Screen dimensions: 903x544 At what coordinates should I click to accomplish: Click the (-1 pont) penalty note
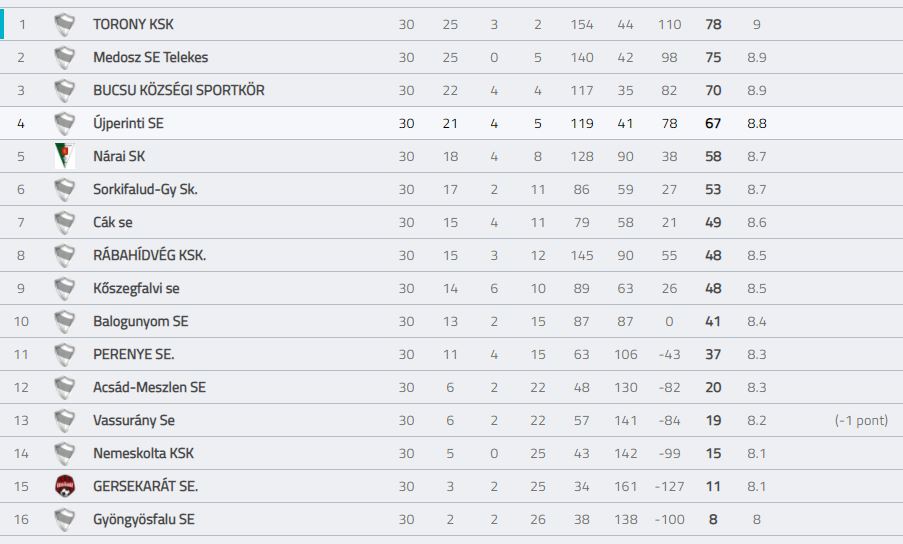(861, 421)
